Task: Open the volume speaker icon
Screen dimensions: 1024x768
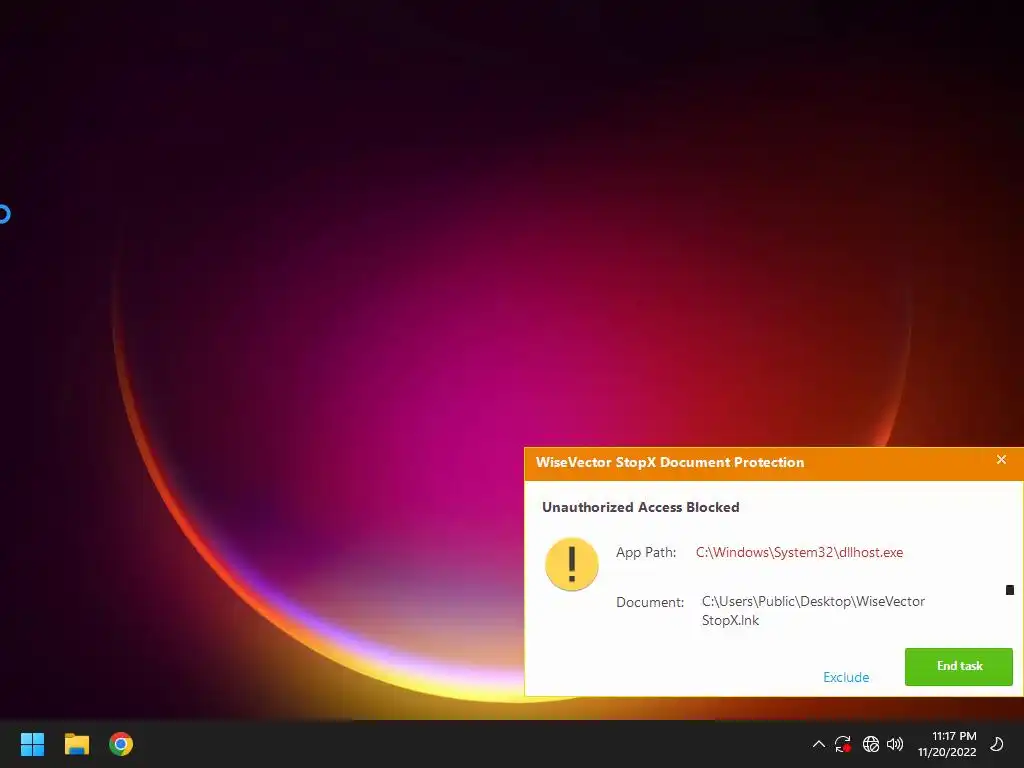Action: click(x=895, y=744)
